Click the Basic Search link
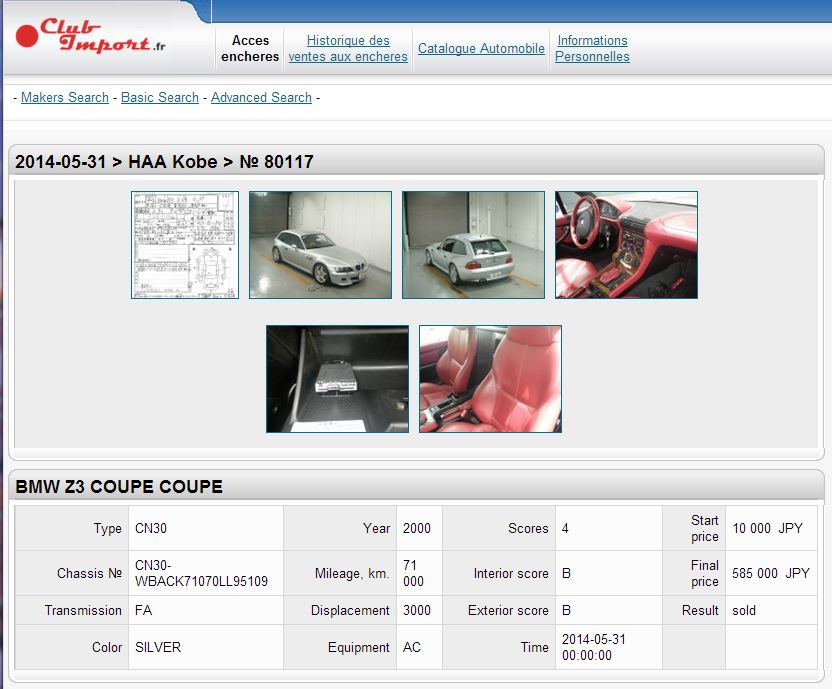The width and height of the screenshot is (832, 689). point(160,97)
